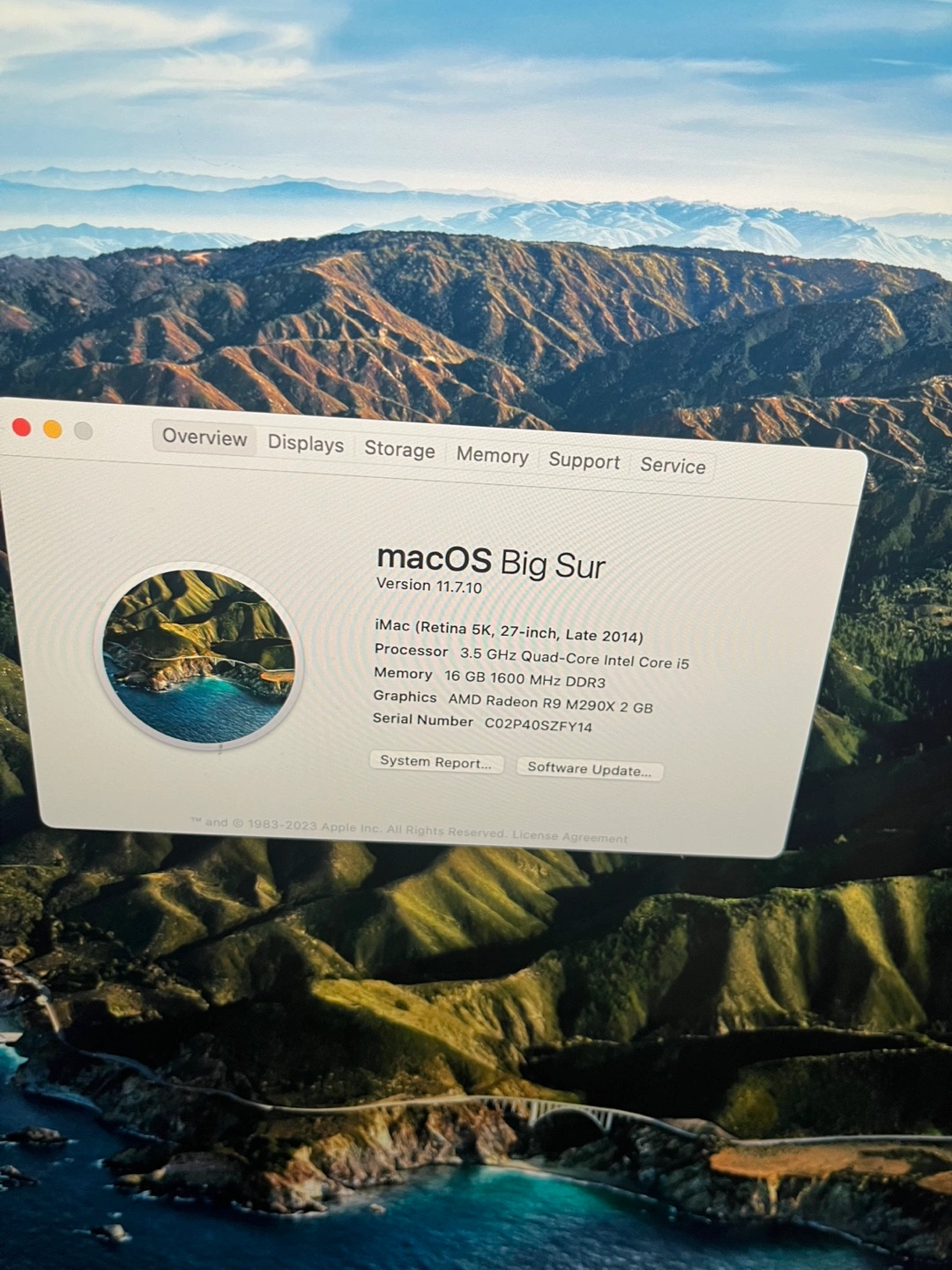Click the gray disabled zoom button
Screen dimensions: 952x1270
84,431
